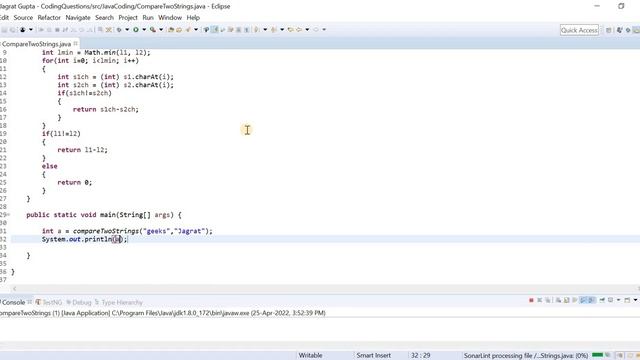
Task: Clear the Console output
Action: click(x=558, y=300)
